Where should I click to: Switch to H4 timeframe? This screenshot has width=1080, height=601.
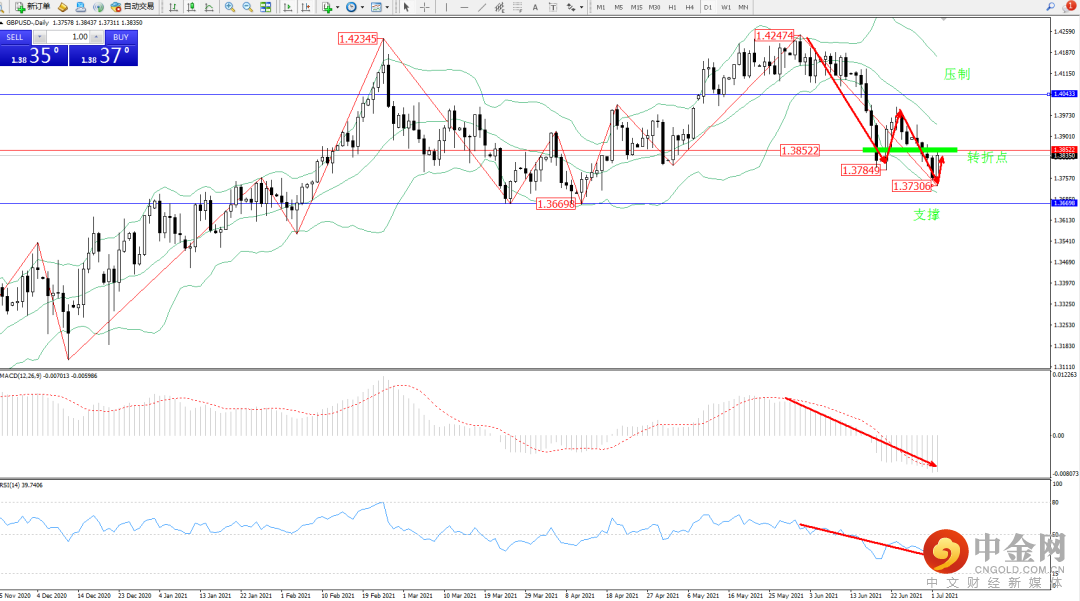[689, 7]
